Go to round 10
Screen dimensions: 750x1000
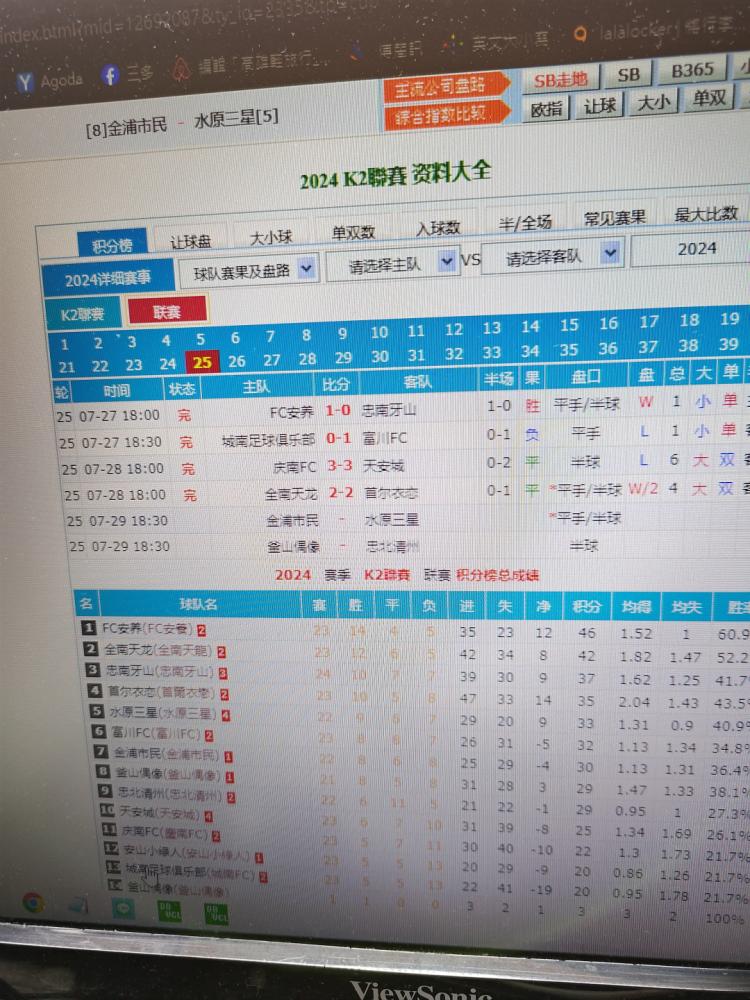[379, 332]
